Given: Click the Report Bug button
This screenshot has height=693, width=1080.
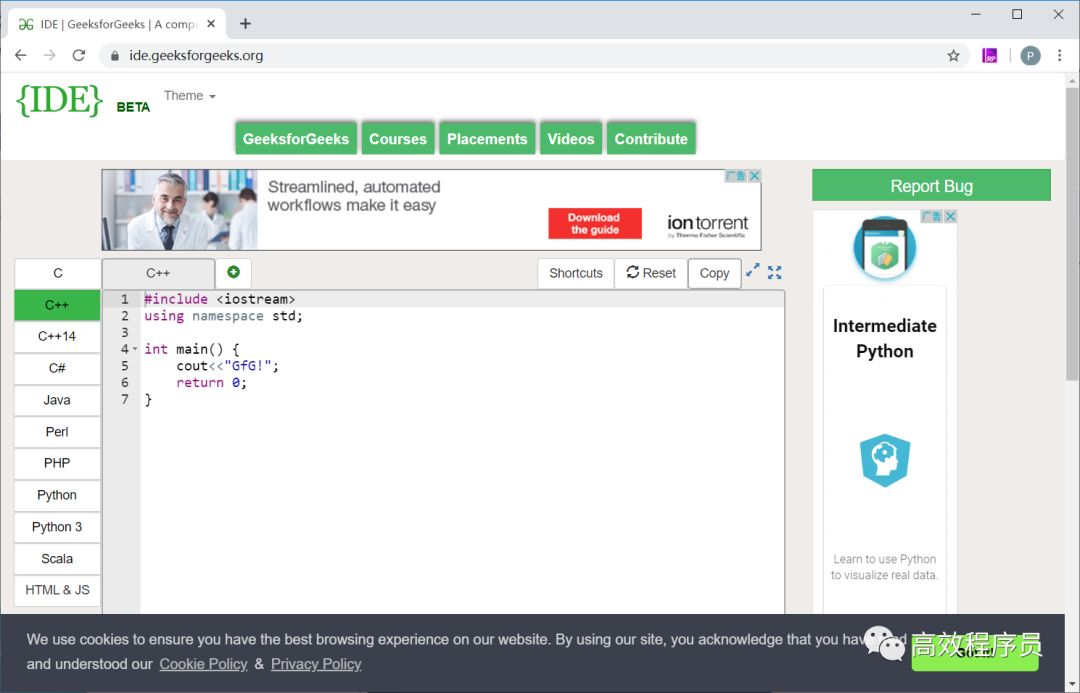Looking at the screenshot, I should click(931, 185).
